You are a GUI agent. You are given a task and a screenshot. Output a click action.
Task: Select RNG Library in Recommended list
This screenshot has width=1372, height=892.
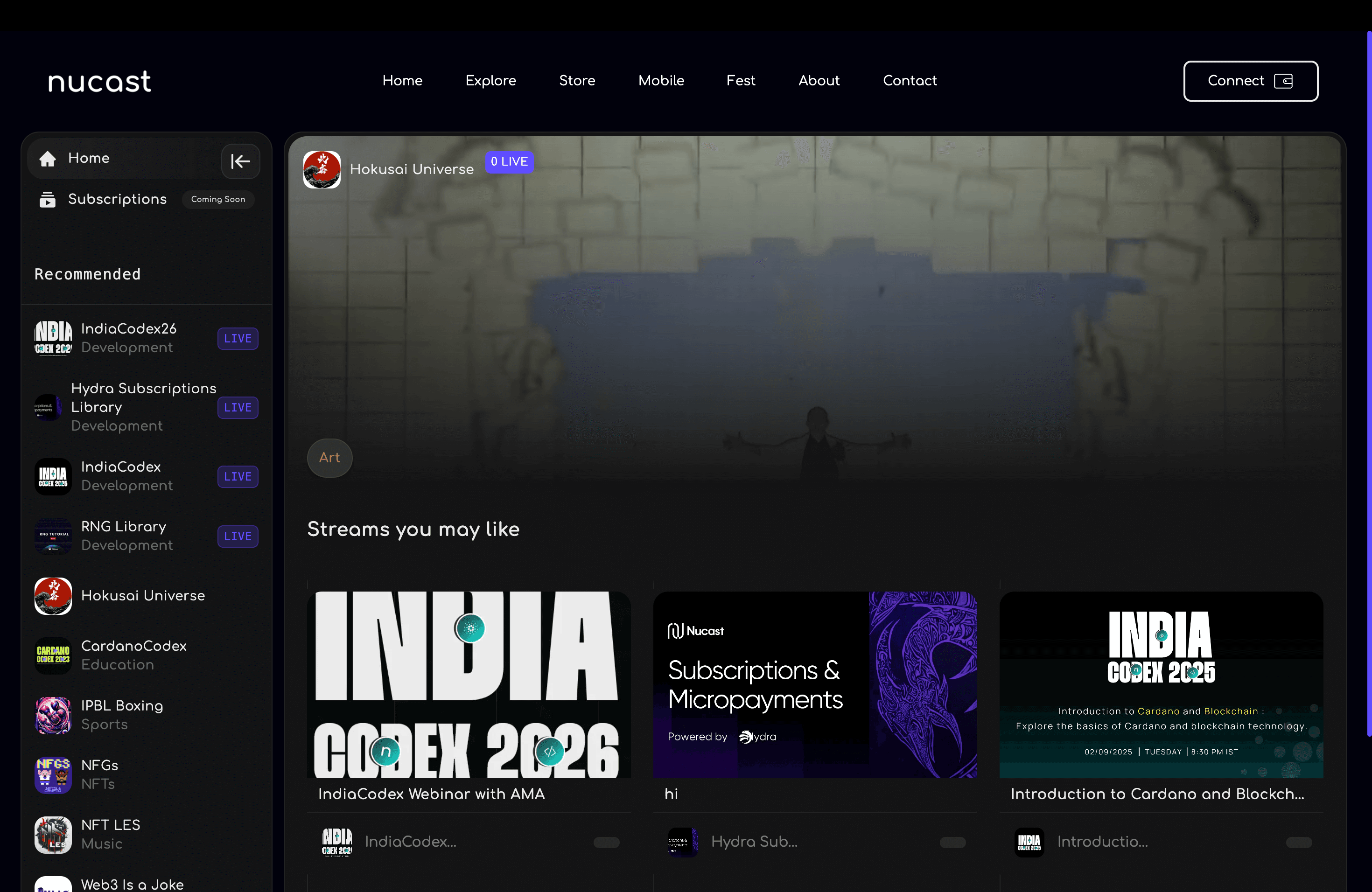coord(147,536)
